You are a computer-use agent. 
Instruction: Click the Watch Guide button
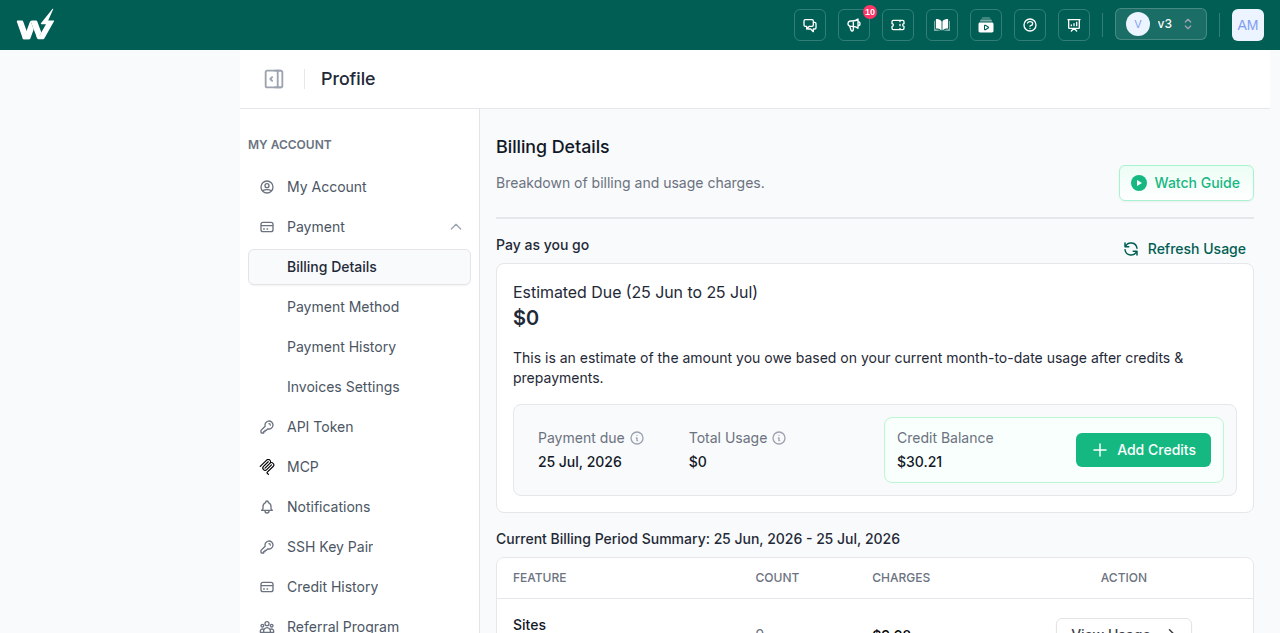(x=1186, y=183)
